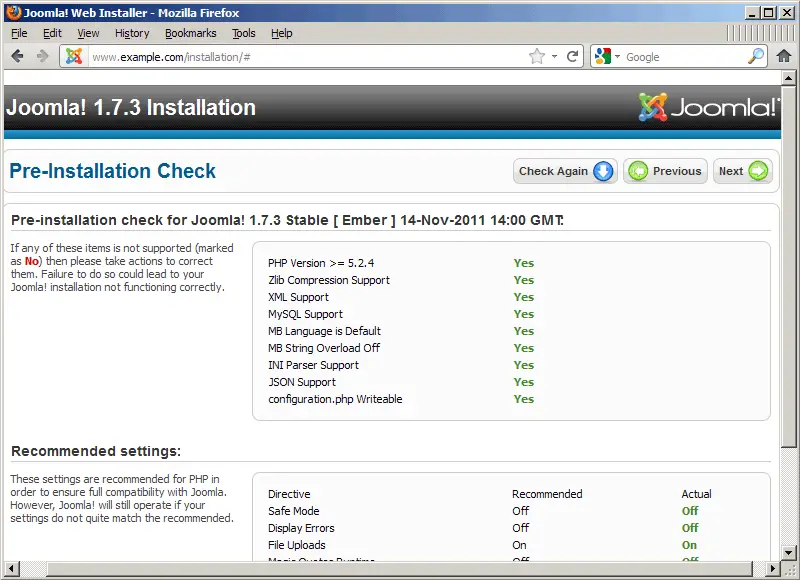This screenshot has height=580, width=800.
Task: Go forward using the browser Forward arrow
Action: click(43, 56)
